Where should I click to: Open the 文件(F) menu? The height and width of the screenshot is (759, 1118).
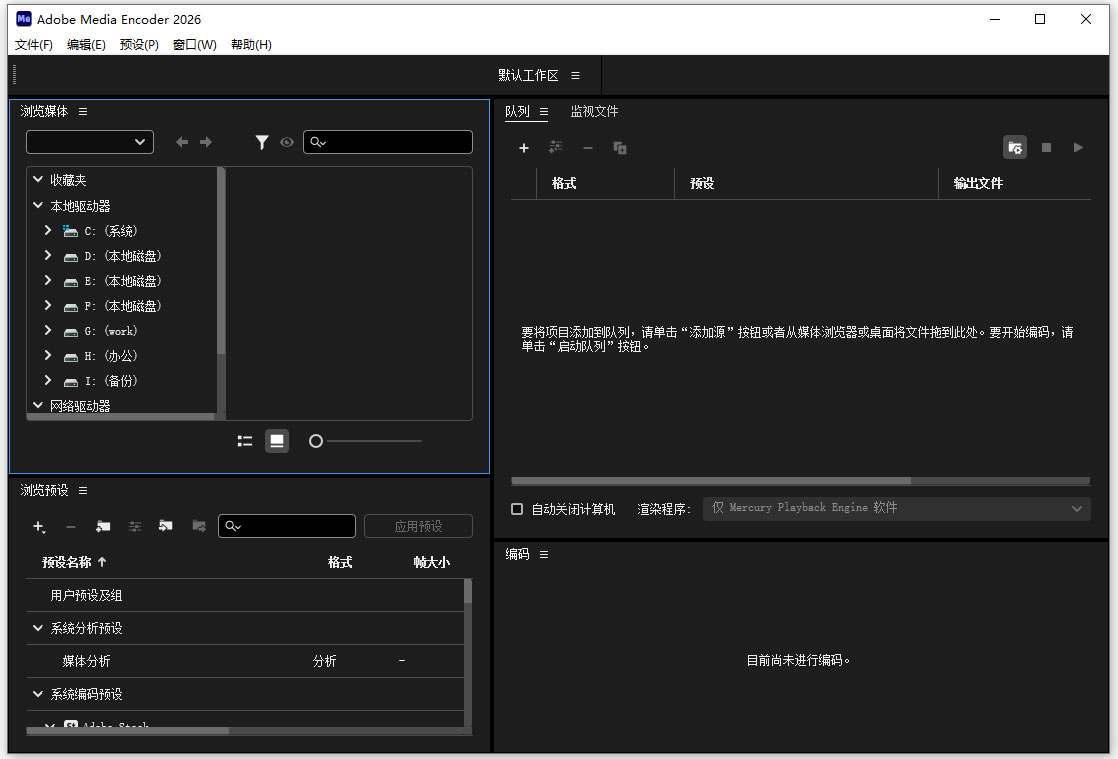(x=33, y=44)
